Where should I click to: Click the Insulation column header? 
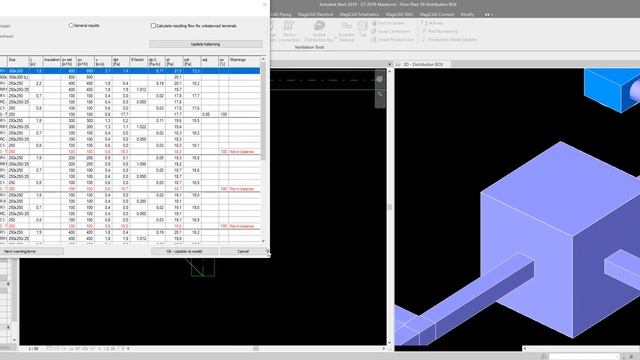click(x=52, y=62)
